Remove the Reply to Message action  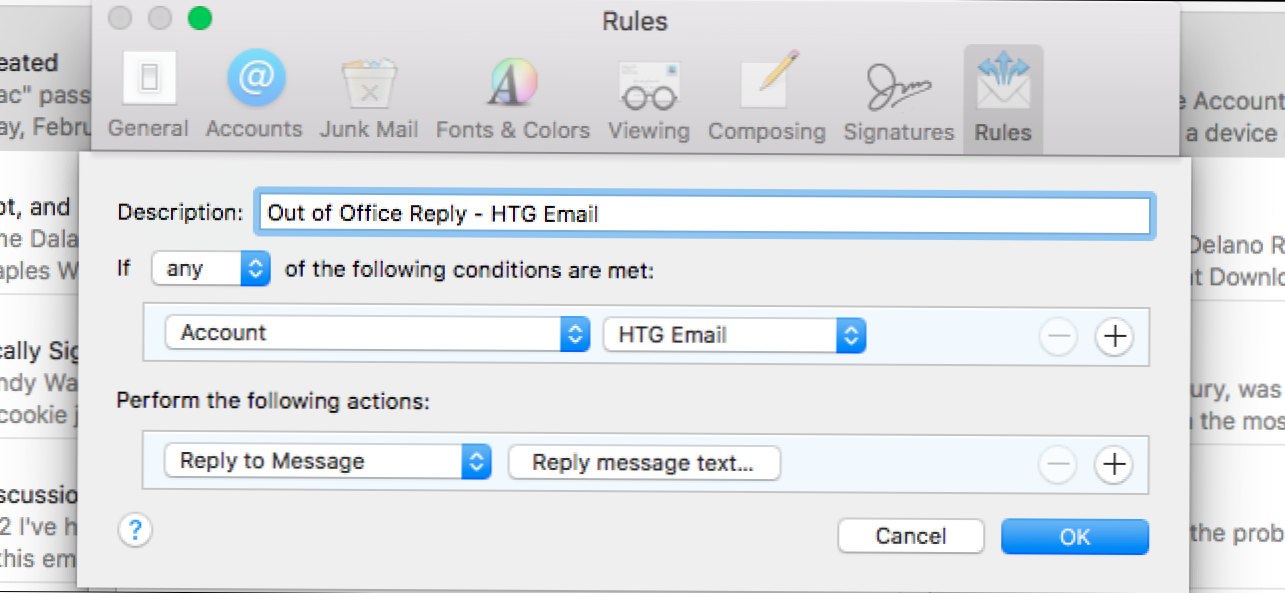click(1058, 464)
